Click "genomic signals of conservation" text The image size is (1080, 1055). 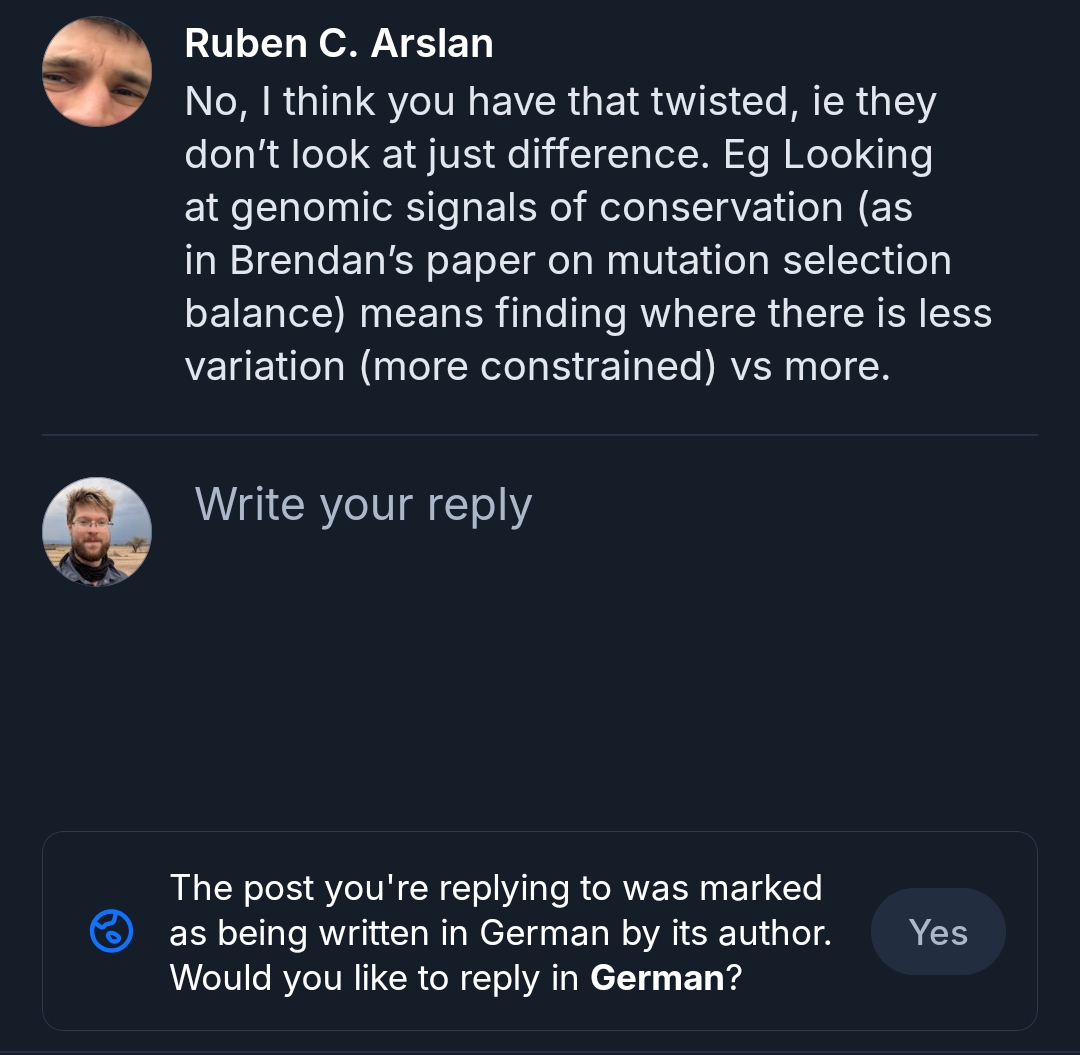[x=537, y=207]
